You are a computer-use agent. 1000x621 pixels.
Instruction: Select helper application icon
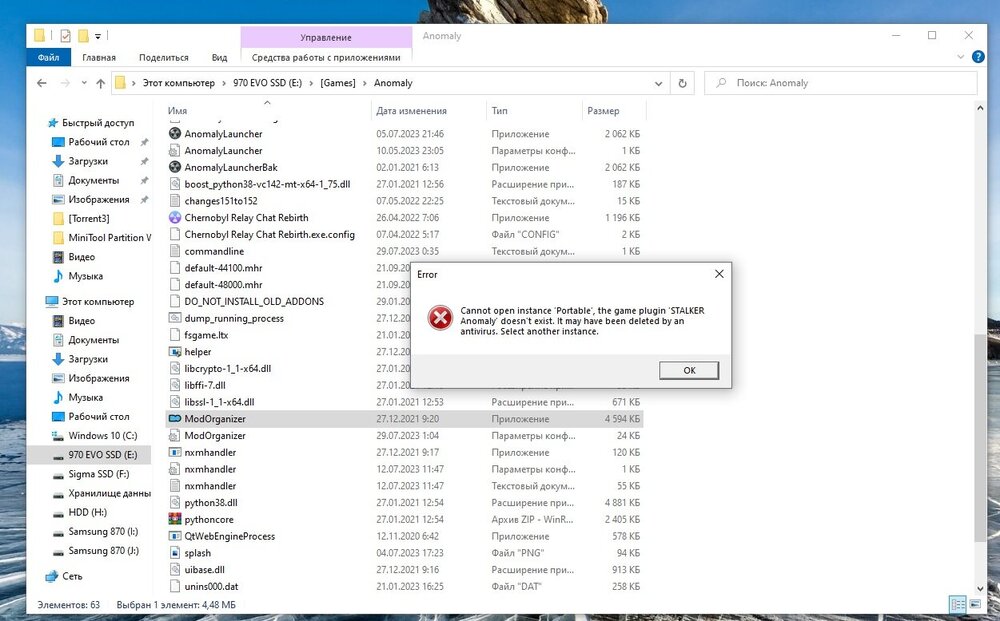point(175,352)
